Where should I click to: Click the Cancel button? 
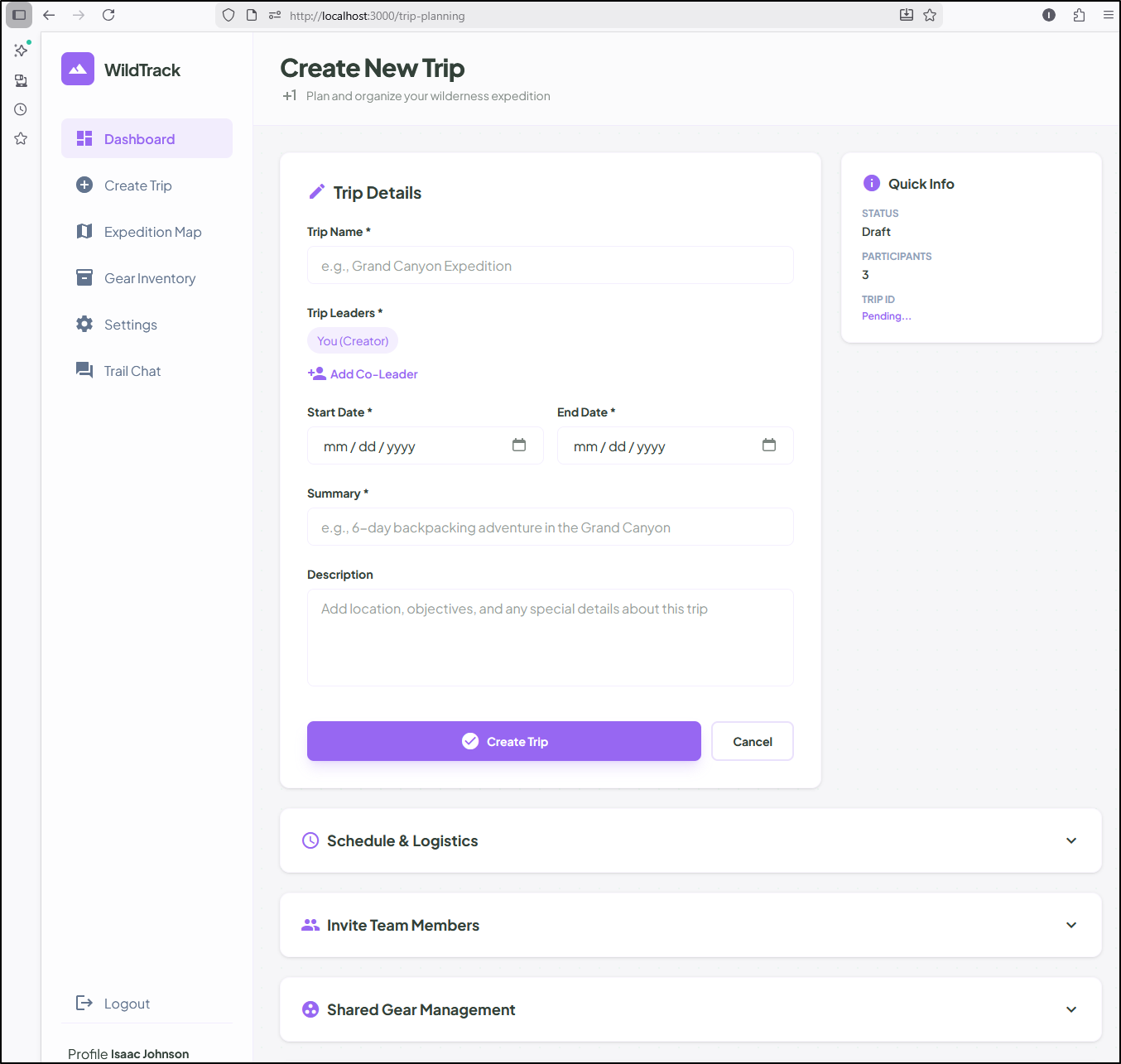(x=752, y=741)
